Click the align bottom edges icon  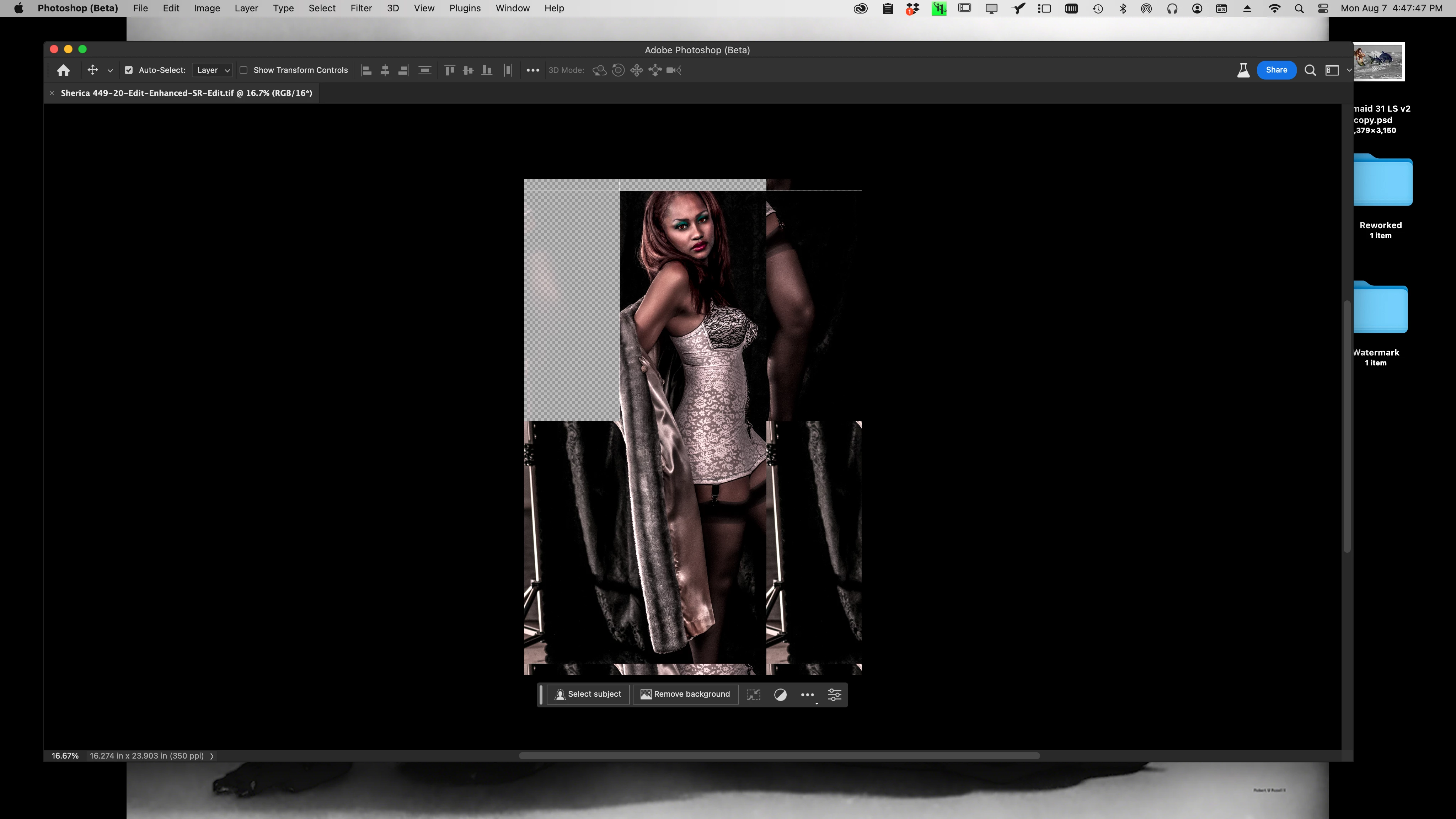[486, 70]
